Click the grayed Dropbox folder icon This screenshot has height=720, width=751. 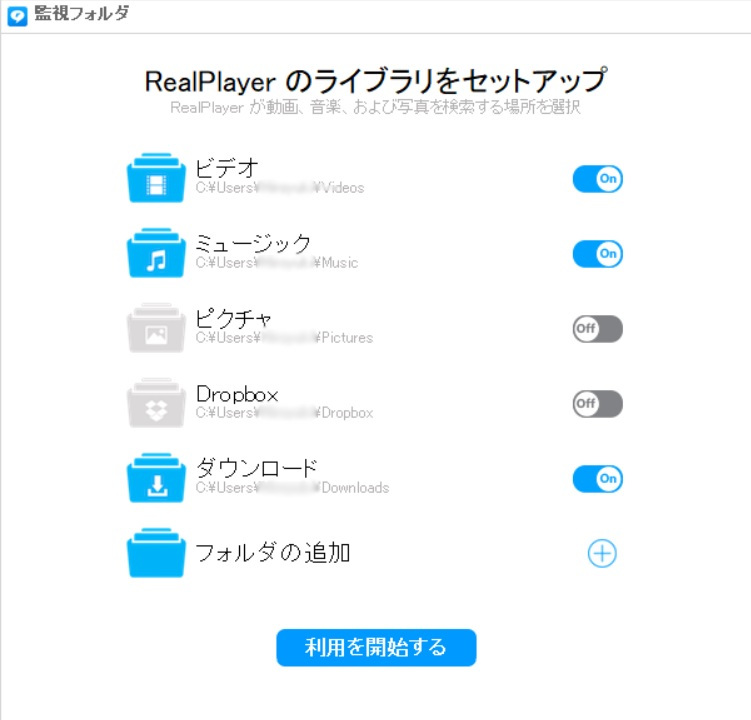[x=157, y=404]
